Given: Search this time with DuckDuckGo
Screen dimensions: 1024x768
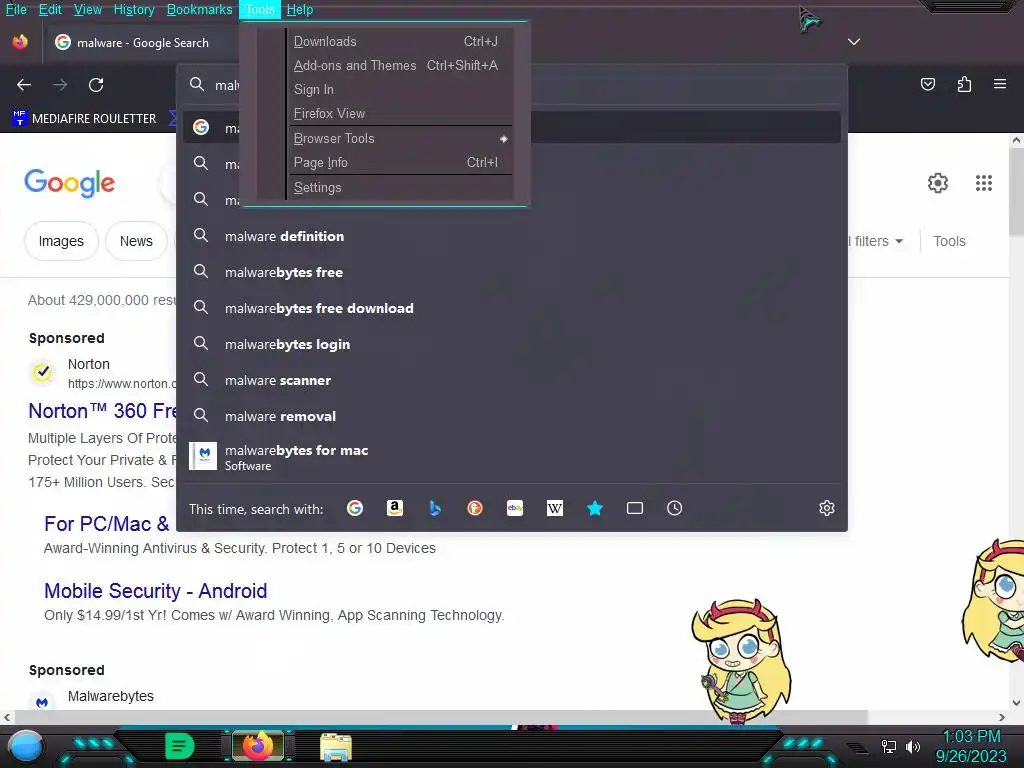Looking at the screenshot, I should coord(475,508).
